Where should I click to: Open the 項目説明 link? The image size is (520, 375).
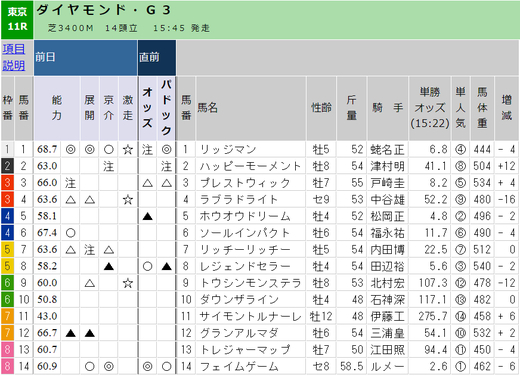point(14,57)
